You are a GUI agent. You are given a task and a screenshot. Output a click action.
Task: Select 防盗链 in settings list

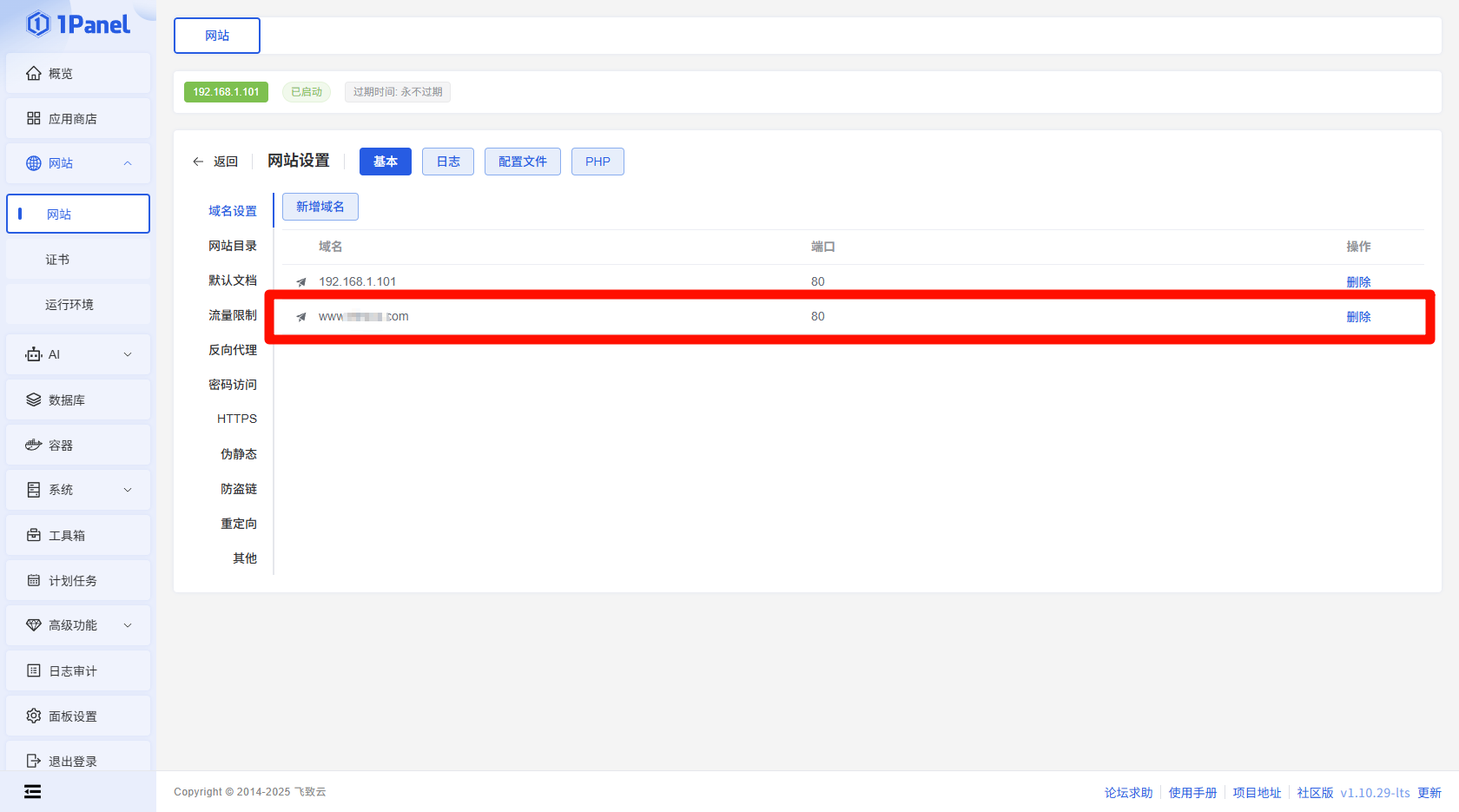pos(239,489)
